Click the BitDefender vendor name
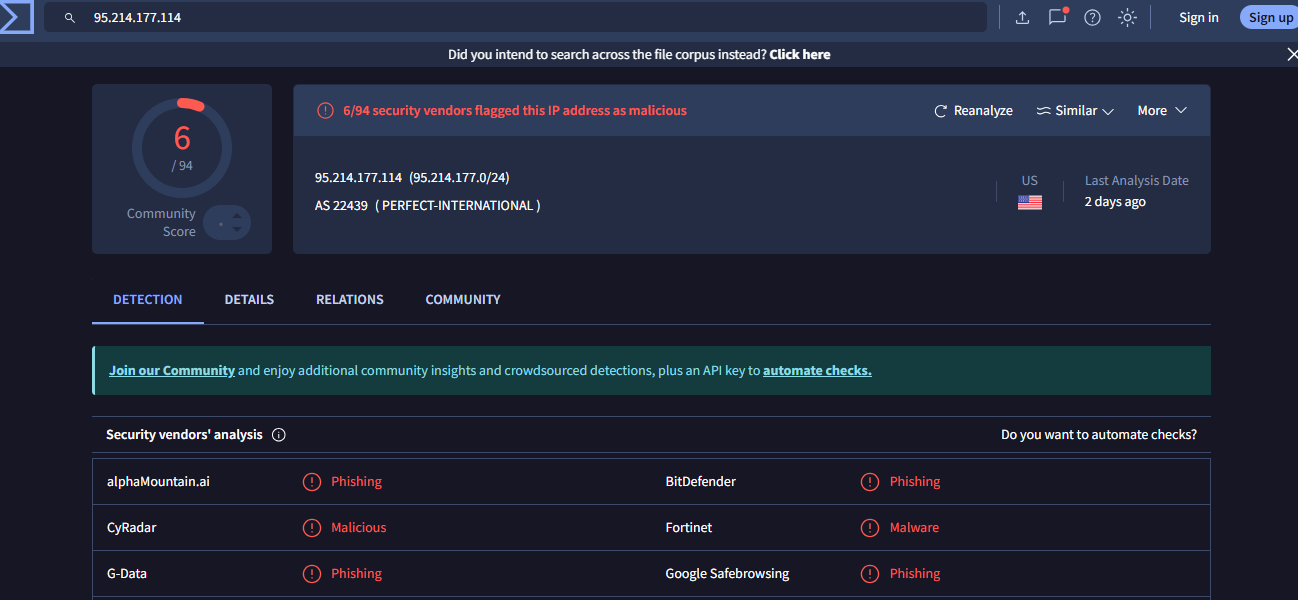The image size is (1298, 600). coord(700,482)
